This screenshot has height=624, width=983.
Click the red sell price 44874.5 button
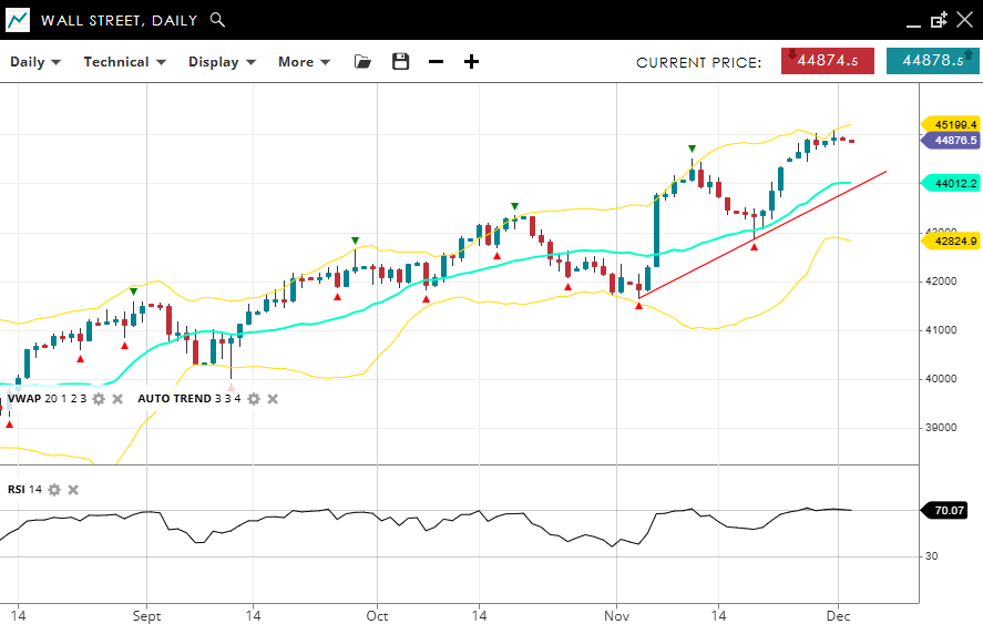point(827,61)
